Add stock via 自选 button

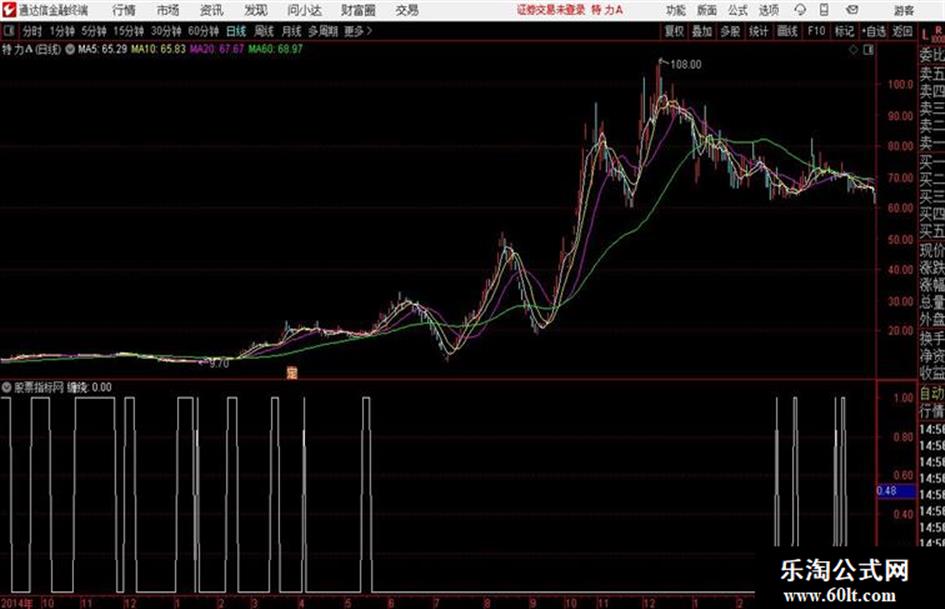[874, 31]
